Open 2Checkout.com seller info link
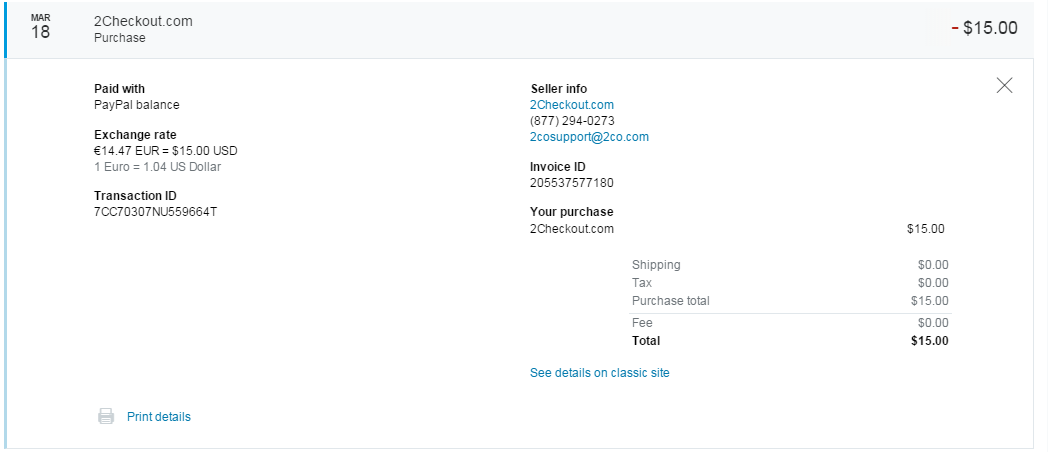This screenshot has height=452, width=1048. click(x=571, y=105)
